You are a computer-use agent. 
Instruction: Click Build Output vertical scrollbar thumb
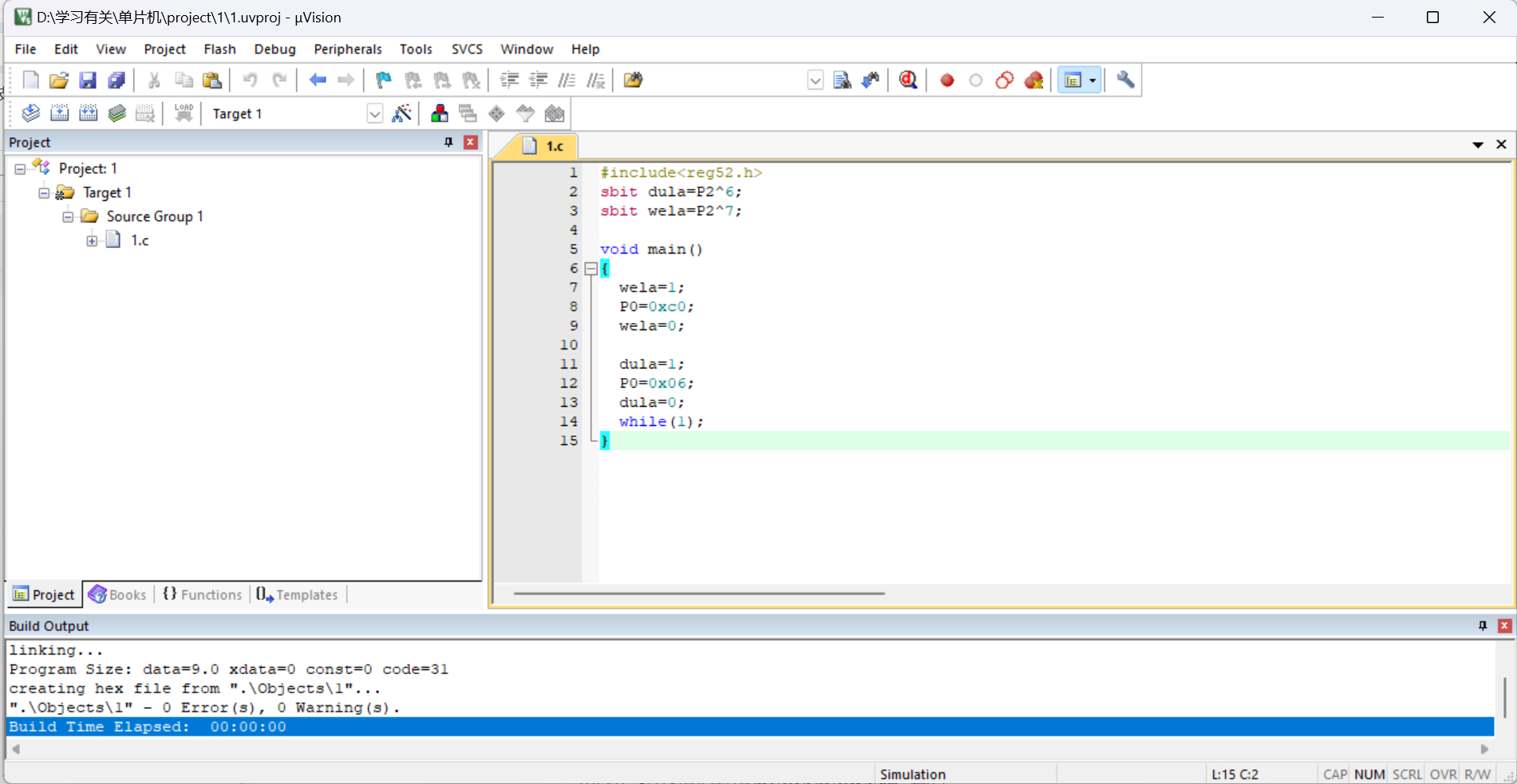point(1504,697)
